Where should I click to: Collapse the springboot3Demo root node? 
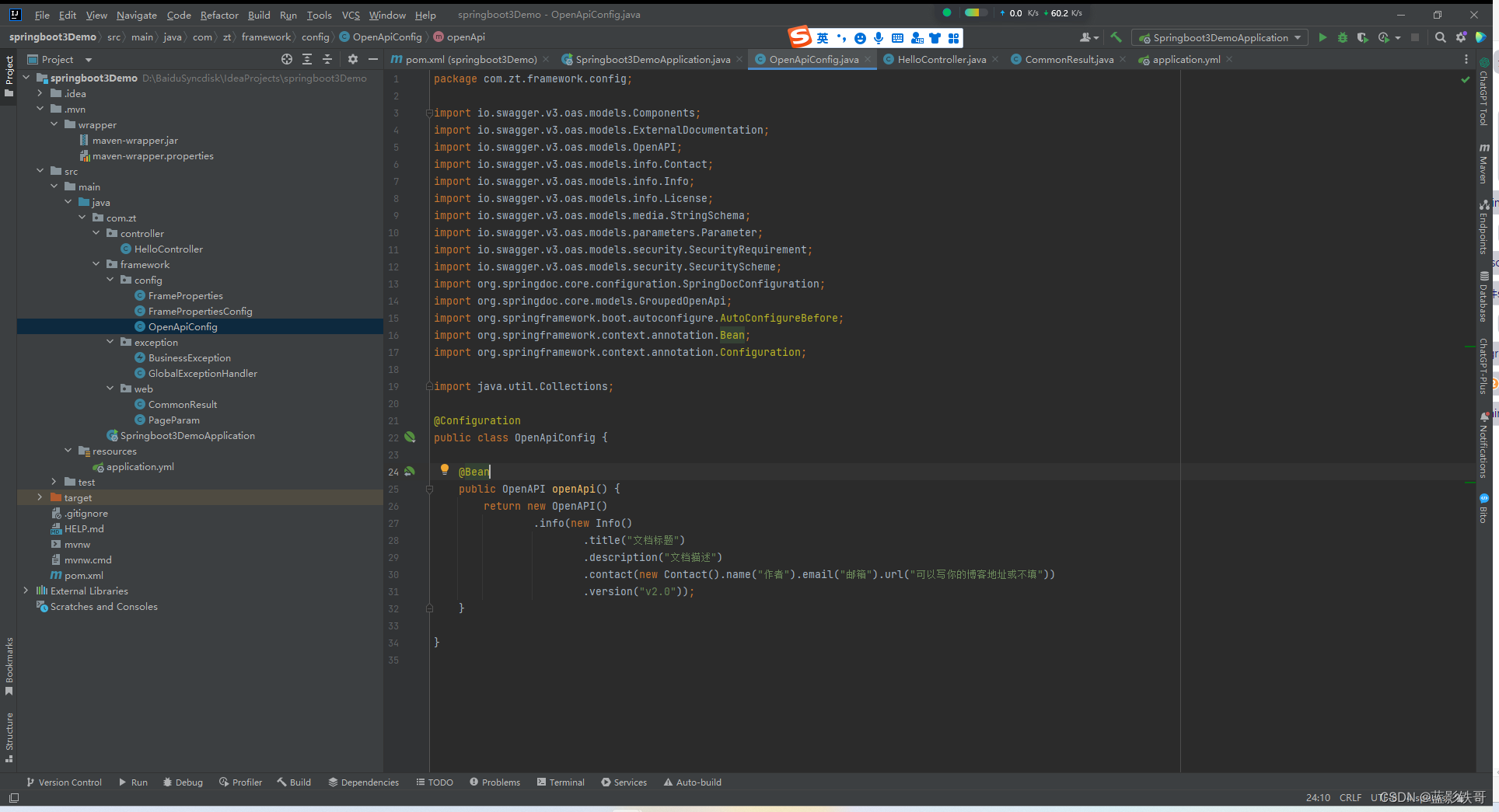26,78
